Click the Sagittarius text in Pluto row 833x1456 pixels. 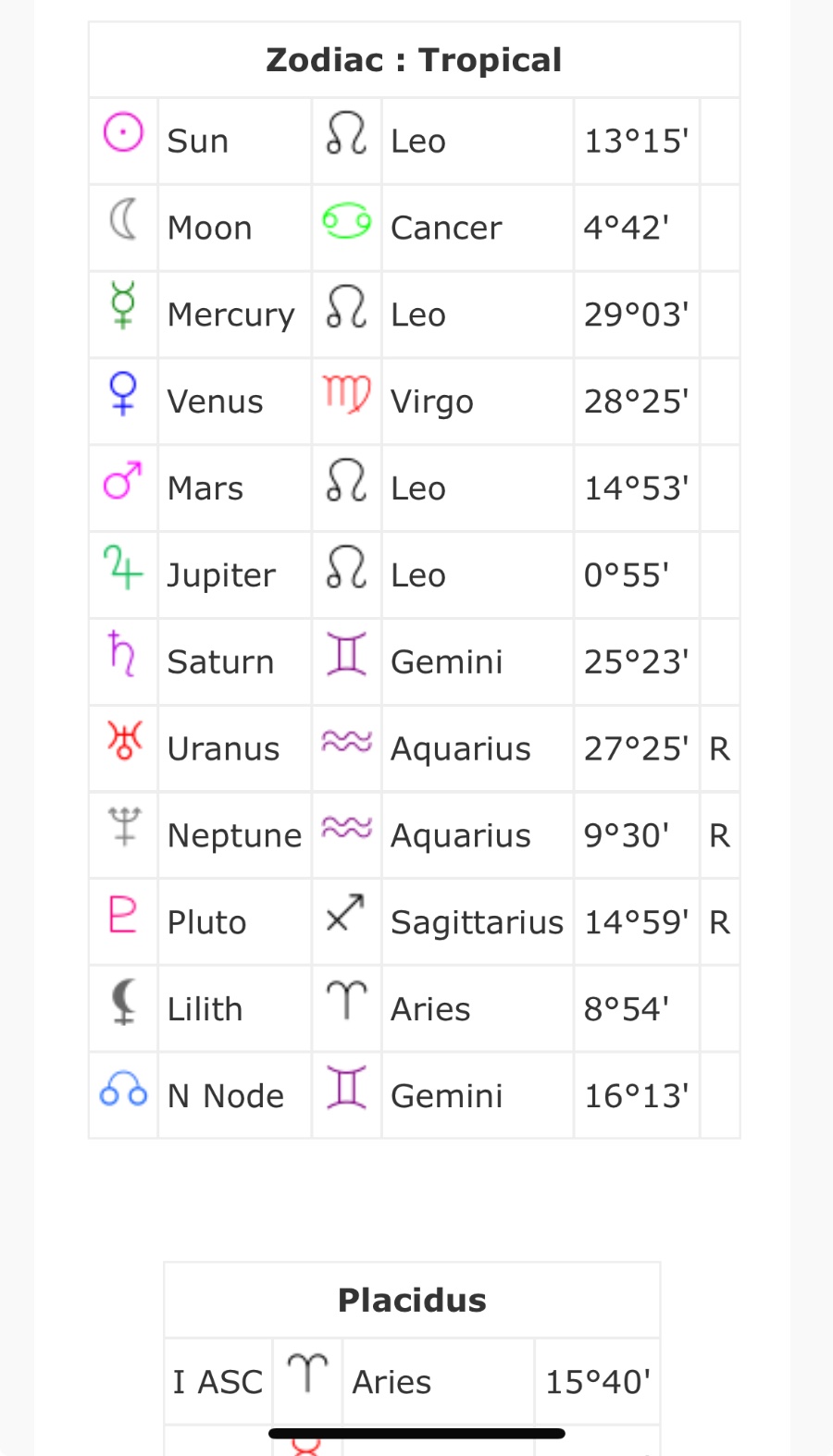click(x=477, y=922)
